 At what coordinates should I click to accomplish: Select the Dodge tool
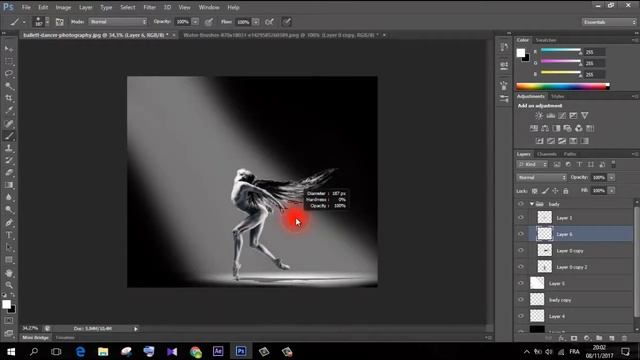pyautogui.click(x=9, y=210)
